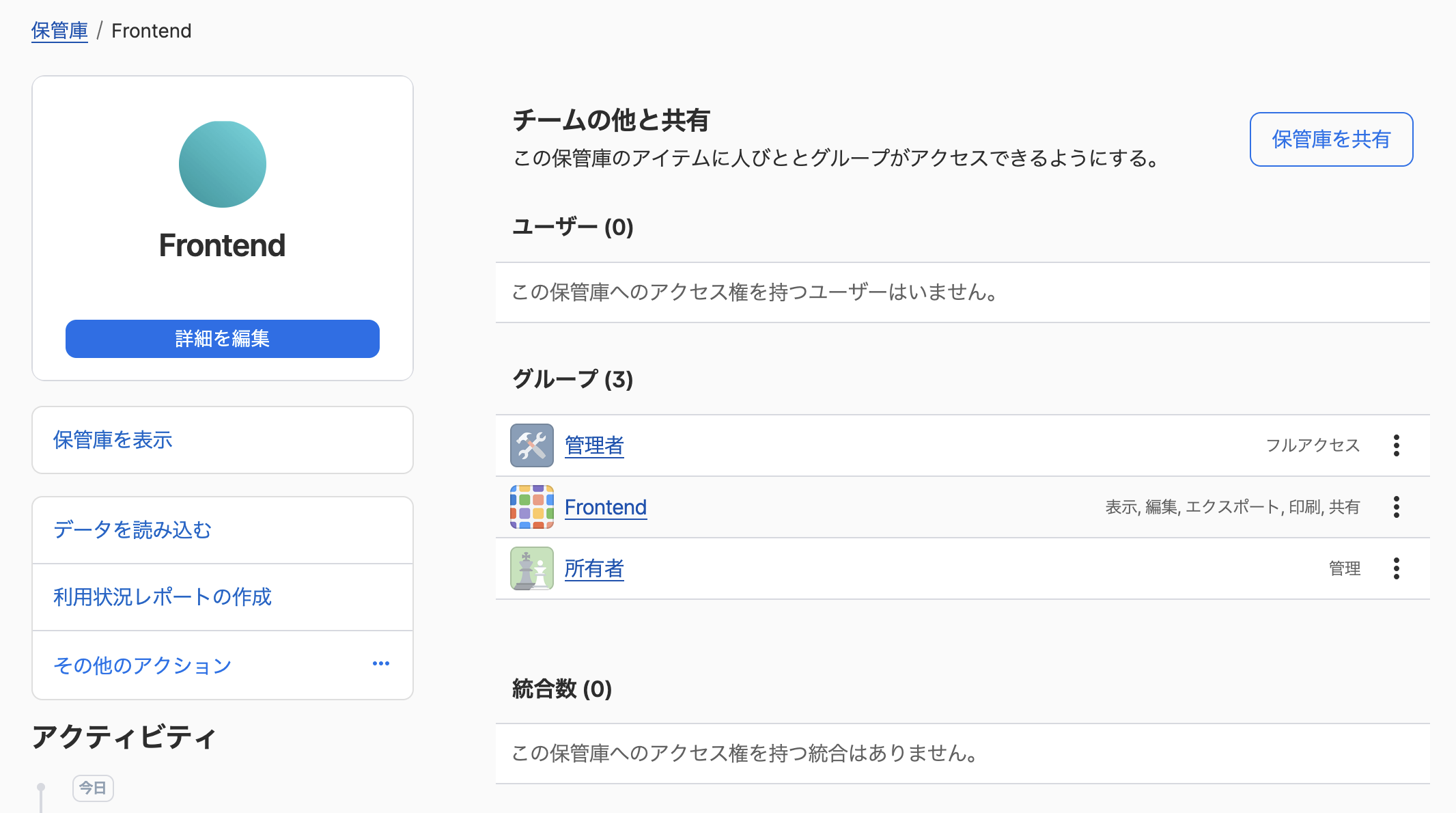Click the 今日 marker in アクティビティ timeline

coord(93,787)
